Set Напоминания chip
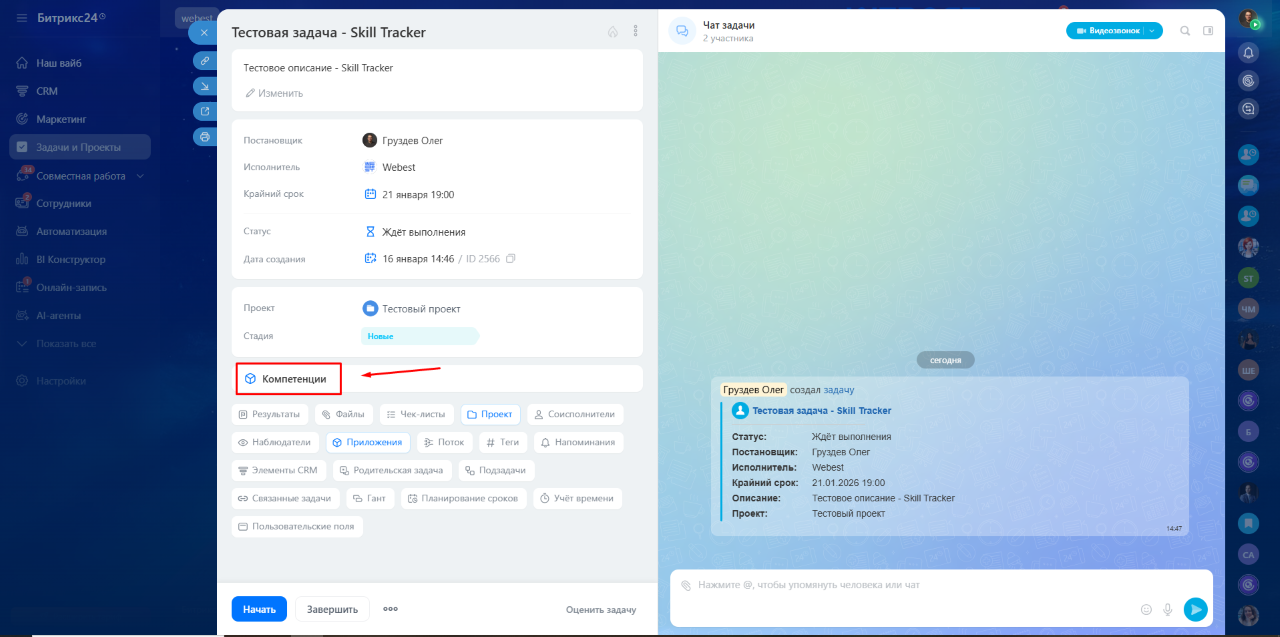The width and height of the screenshot is (1280, 637). [578, 442]
